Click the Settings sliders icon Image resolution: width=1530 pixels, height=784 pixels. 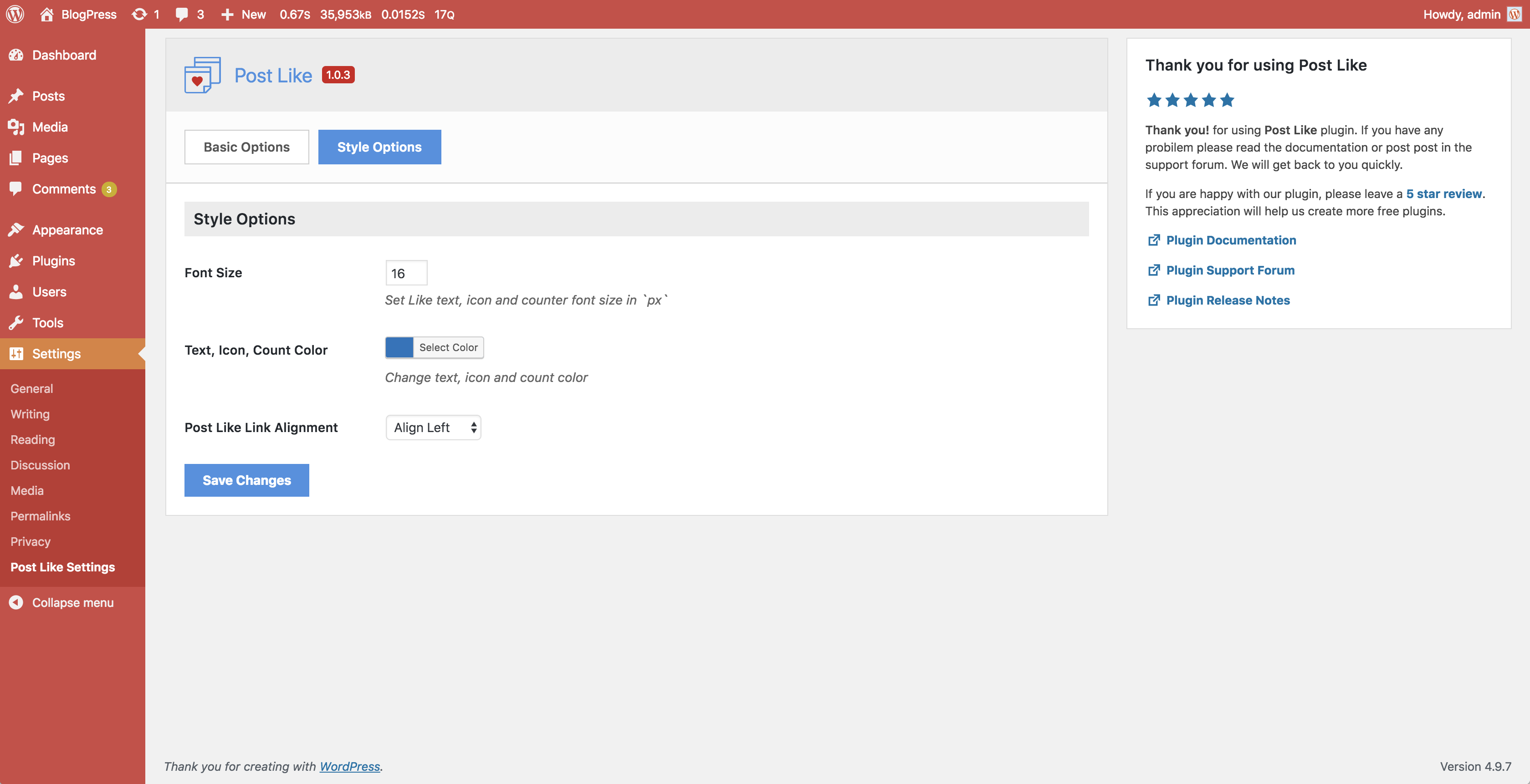click(x=16, y=354)
